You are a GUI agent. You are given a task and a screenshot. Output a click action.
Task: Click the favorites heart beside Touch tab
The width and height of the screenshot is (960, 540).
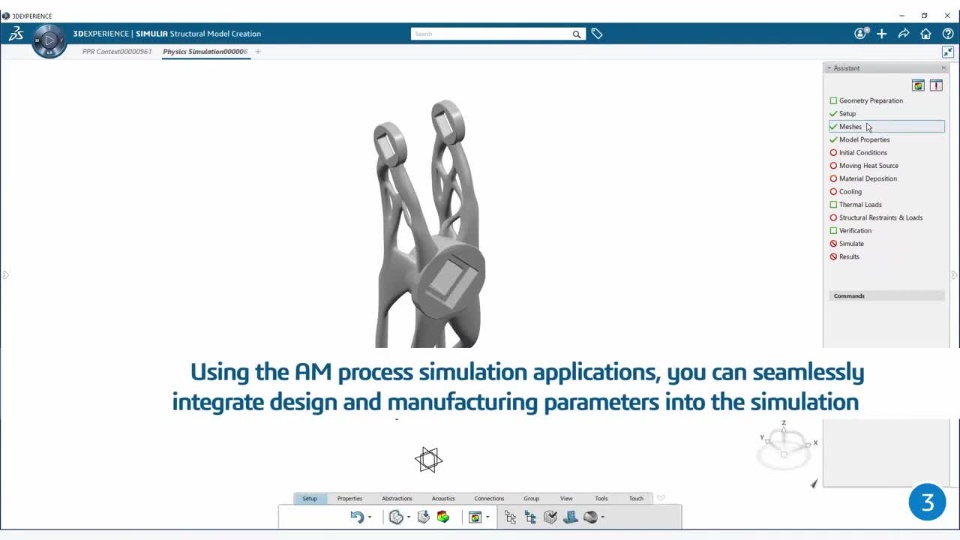click(x=661, y=498)
